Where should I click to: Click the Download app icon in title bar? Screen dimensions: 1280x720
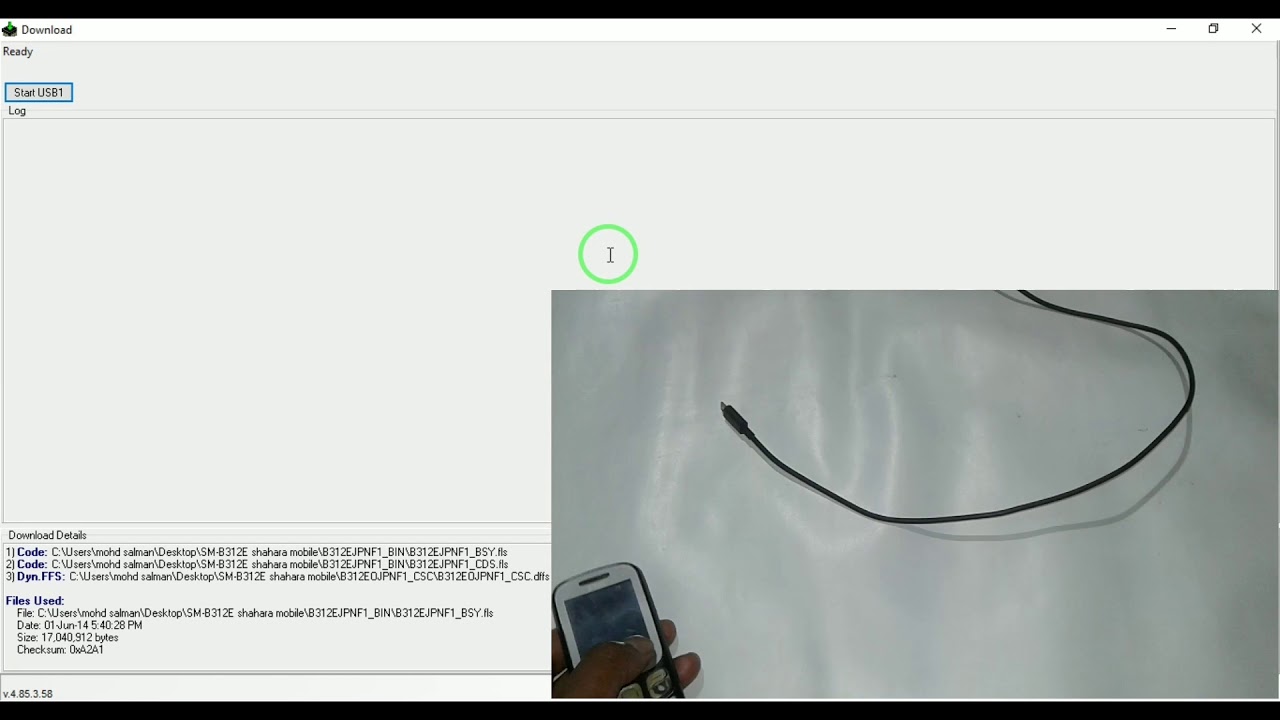[x=10, y=30]
